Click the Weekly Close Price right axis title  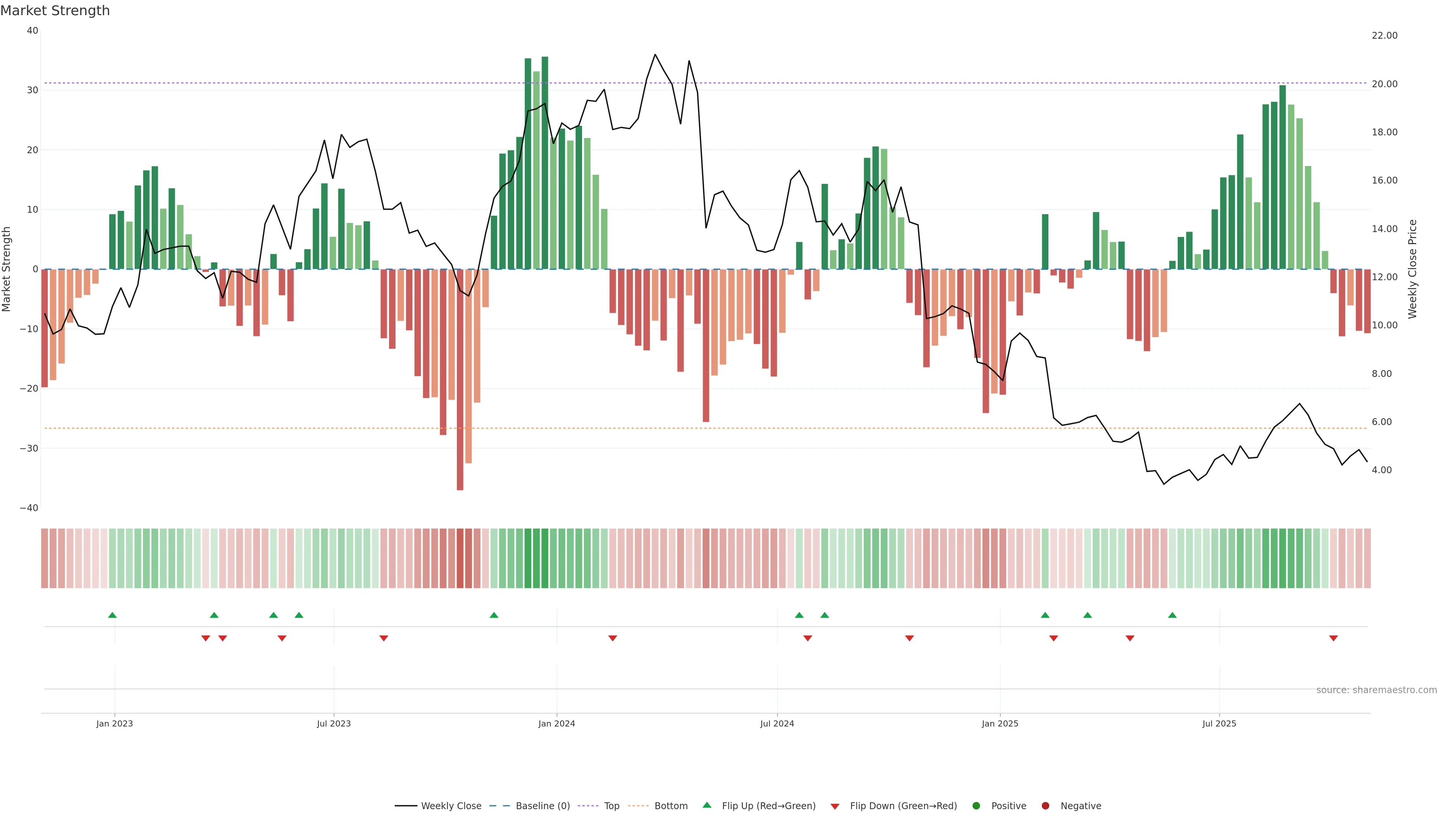pos(1412,269)
